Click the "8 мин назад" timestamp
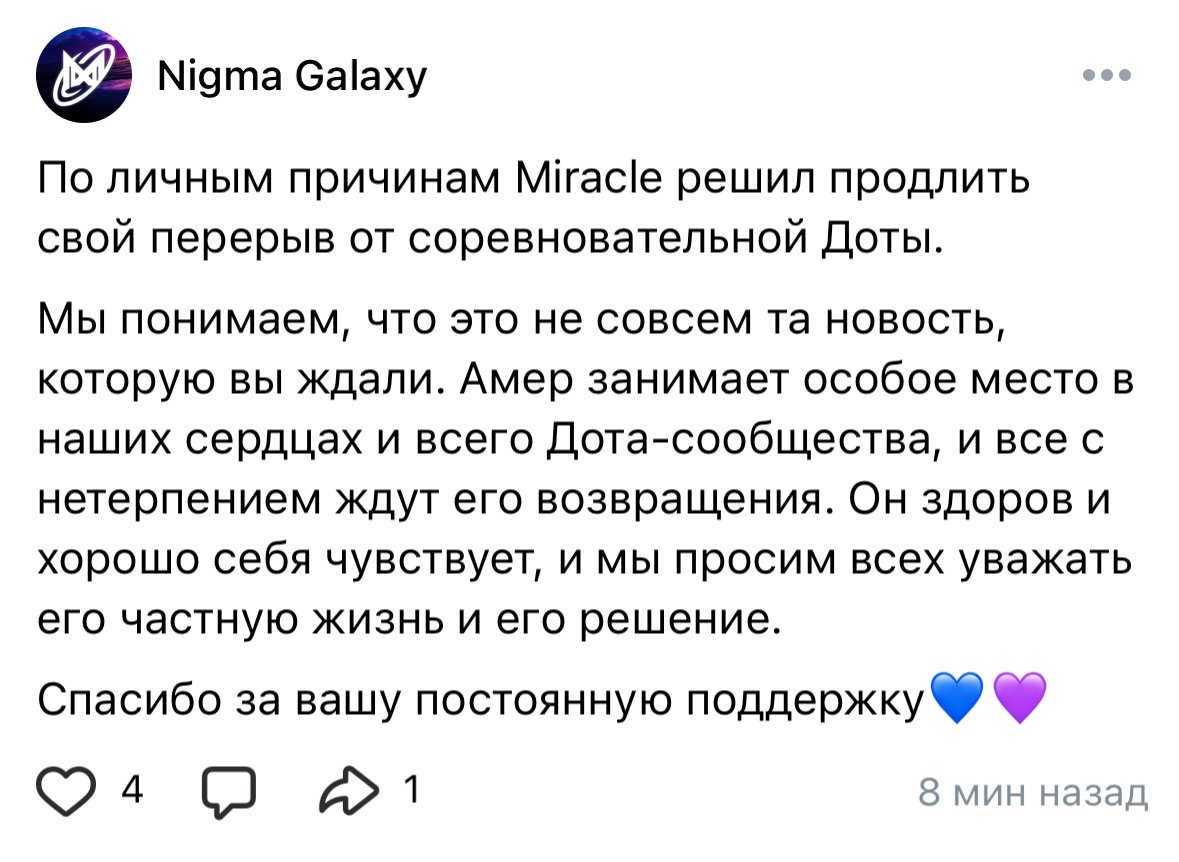 coord(1033,793)
